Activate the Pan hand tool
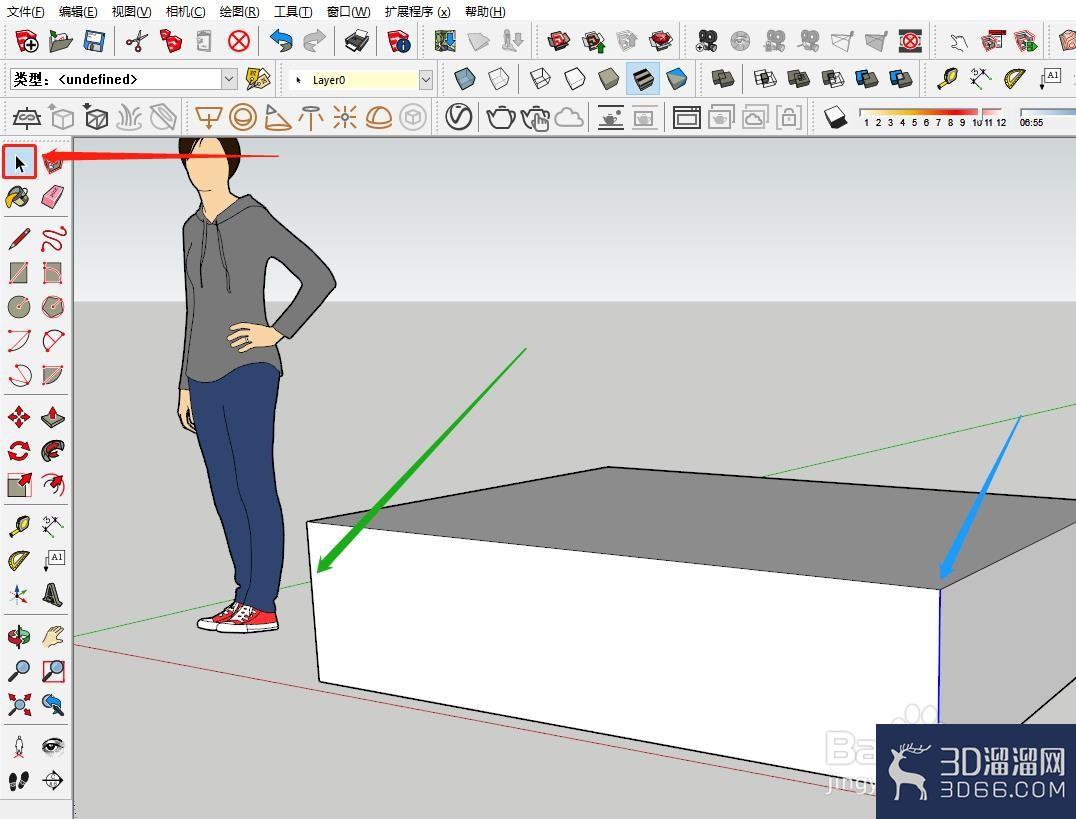The width and height of the screenshot is (1076, 819). [x=53, y=636]
